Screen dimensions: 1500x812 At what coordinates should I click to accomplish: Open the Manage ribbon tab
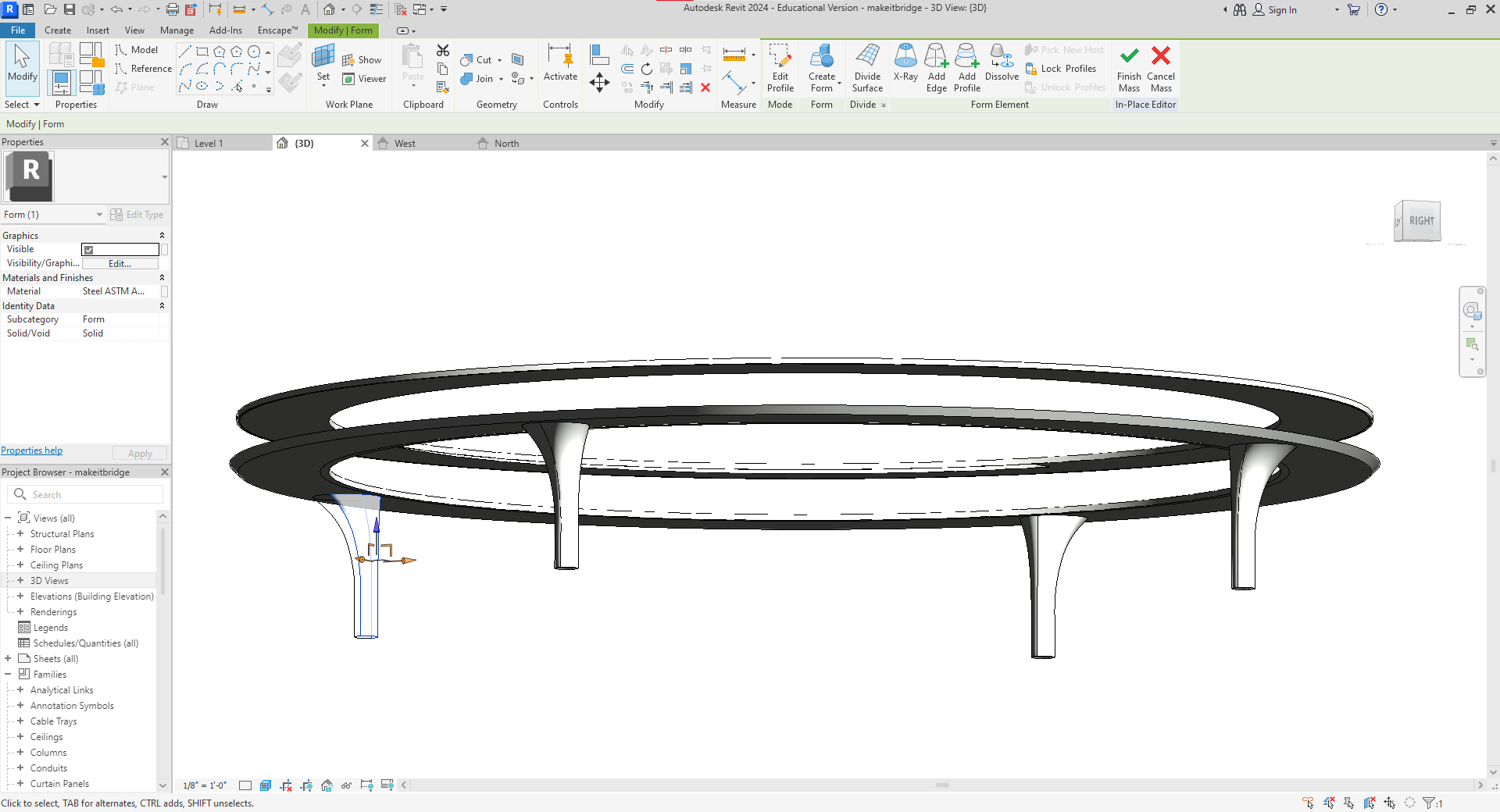pyautogui.click(x=177, y=30)
